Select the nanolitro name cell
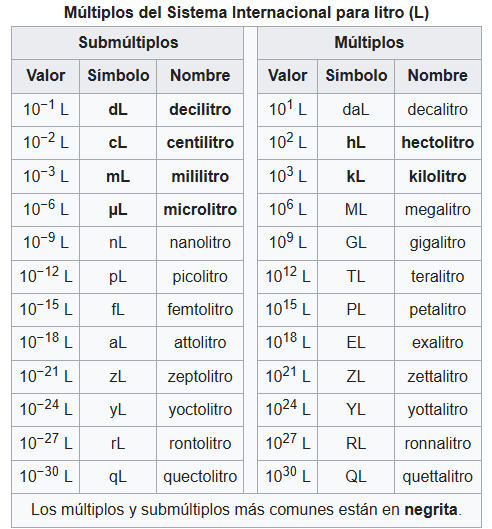 200,243
